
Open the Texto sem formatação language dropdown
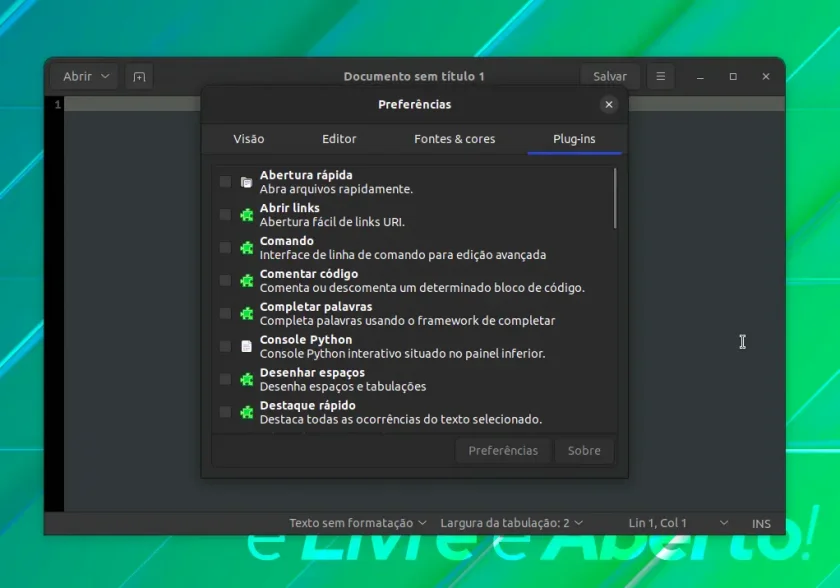358,523
